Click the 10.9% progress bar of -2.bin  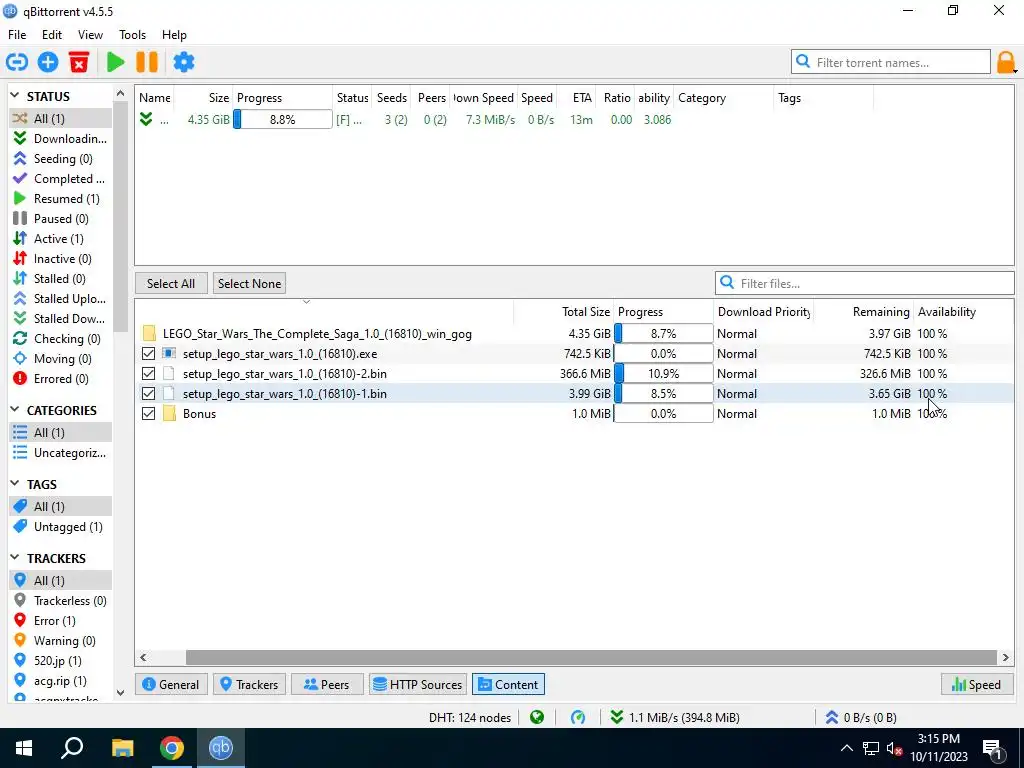[664, 374]
